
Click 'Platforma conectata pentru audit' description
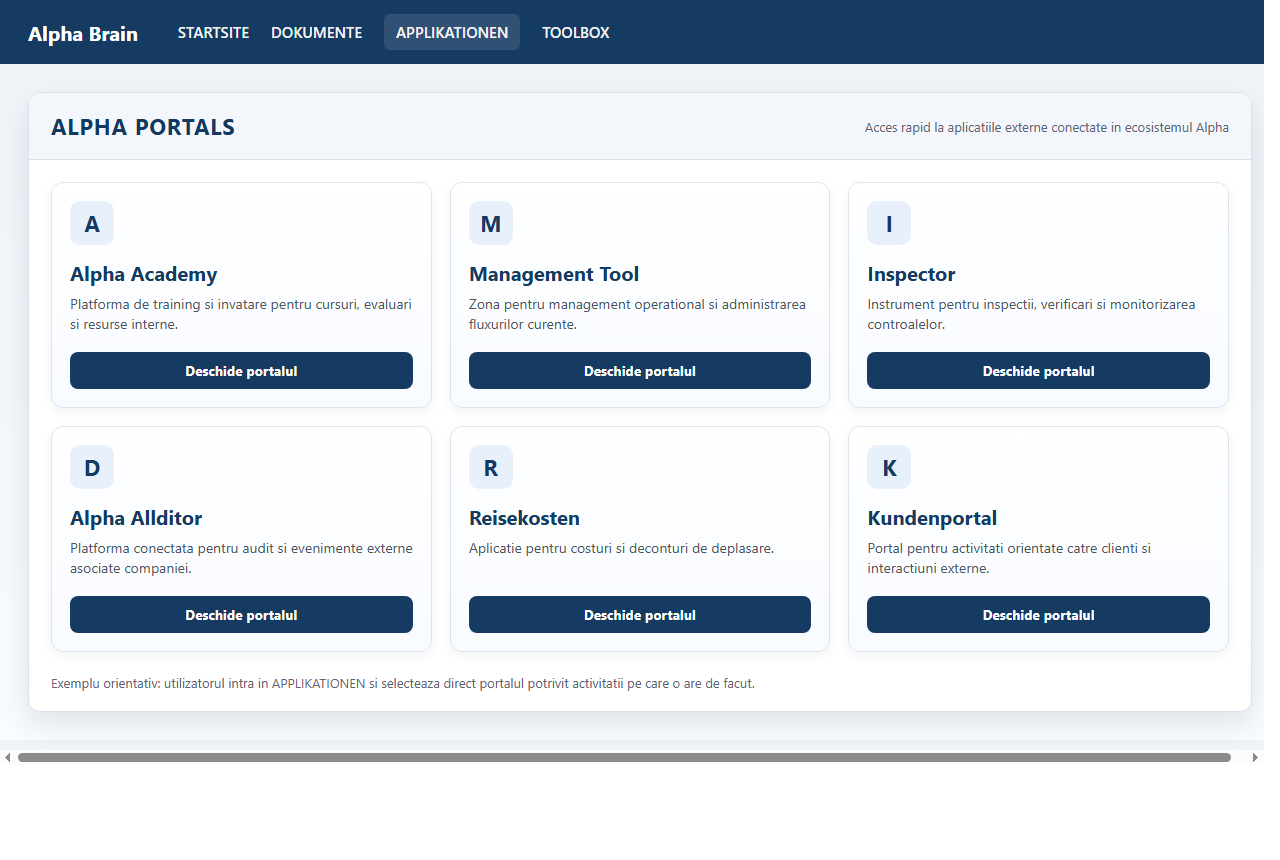pos(241,558)
